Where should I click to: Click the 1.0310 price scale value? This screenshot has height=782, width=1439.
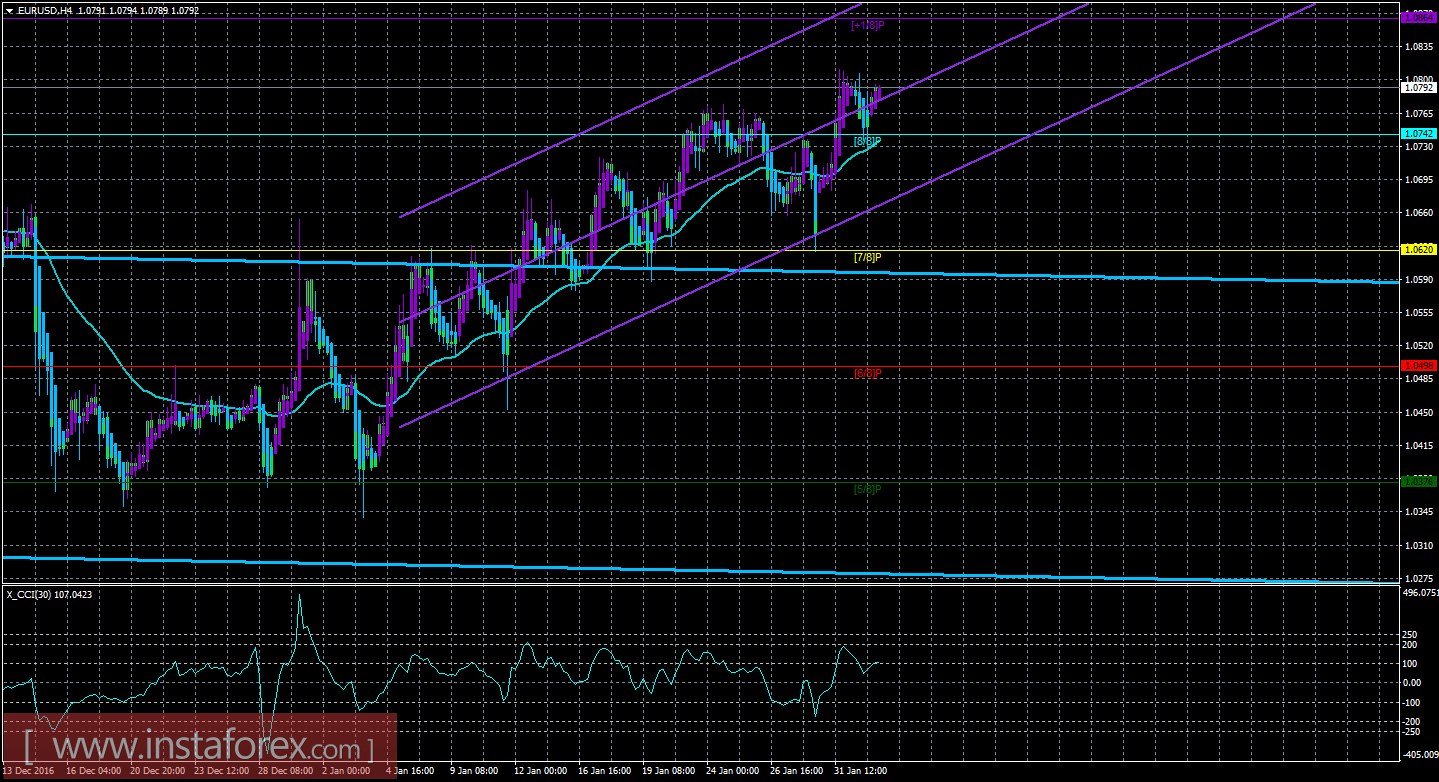tap(1418, 545)
